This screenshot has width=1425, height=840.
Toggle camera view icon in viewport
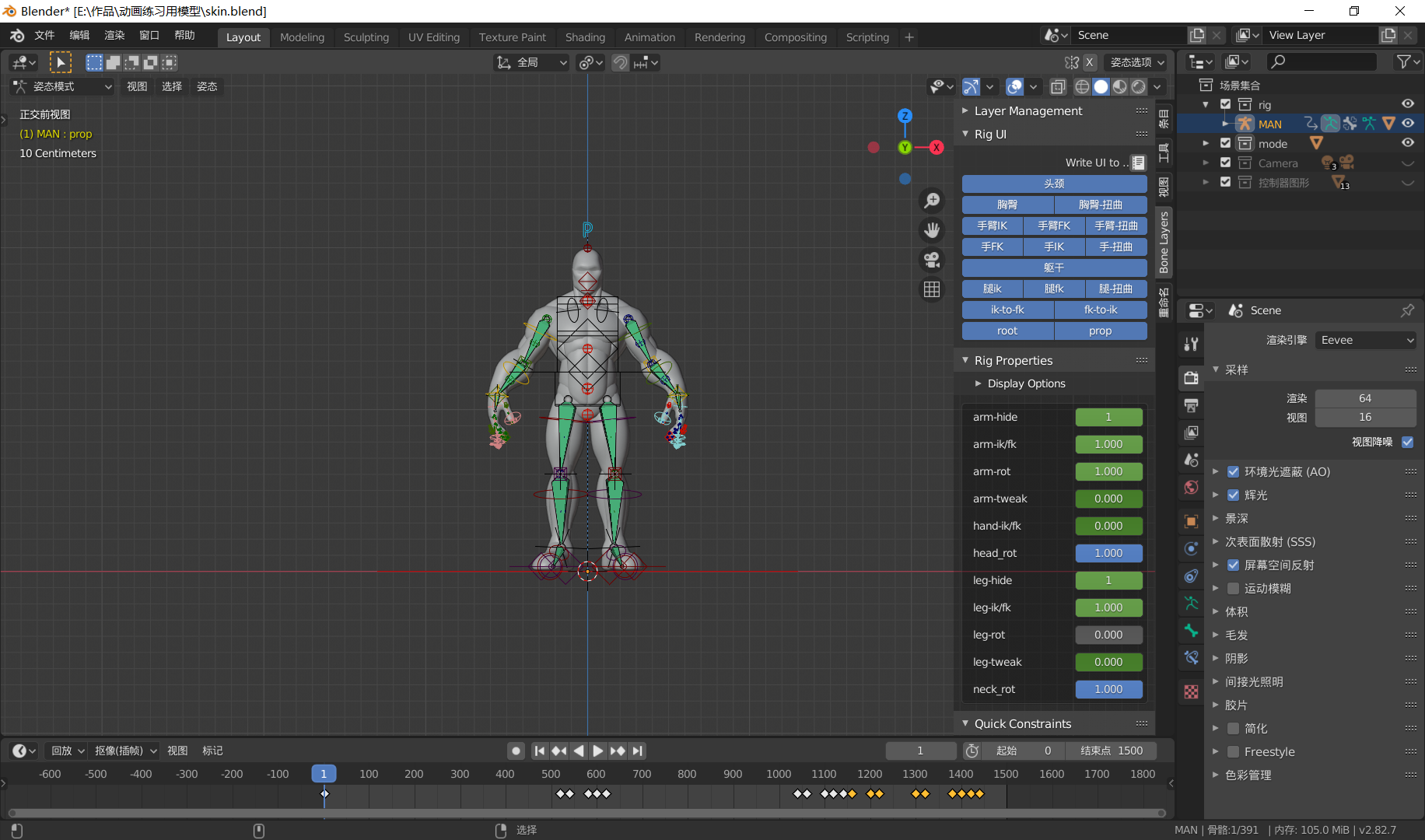(932, 260)
